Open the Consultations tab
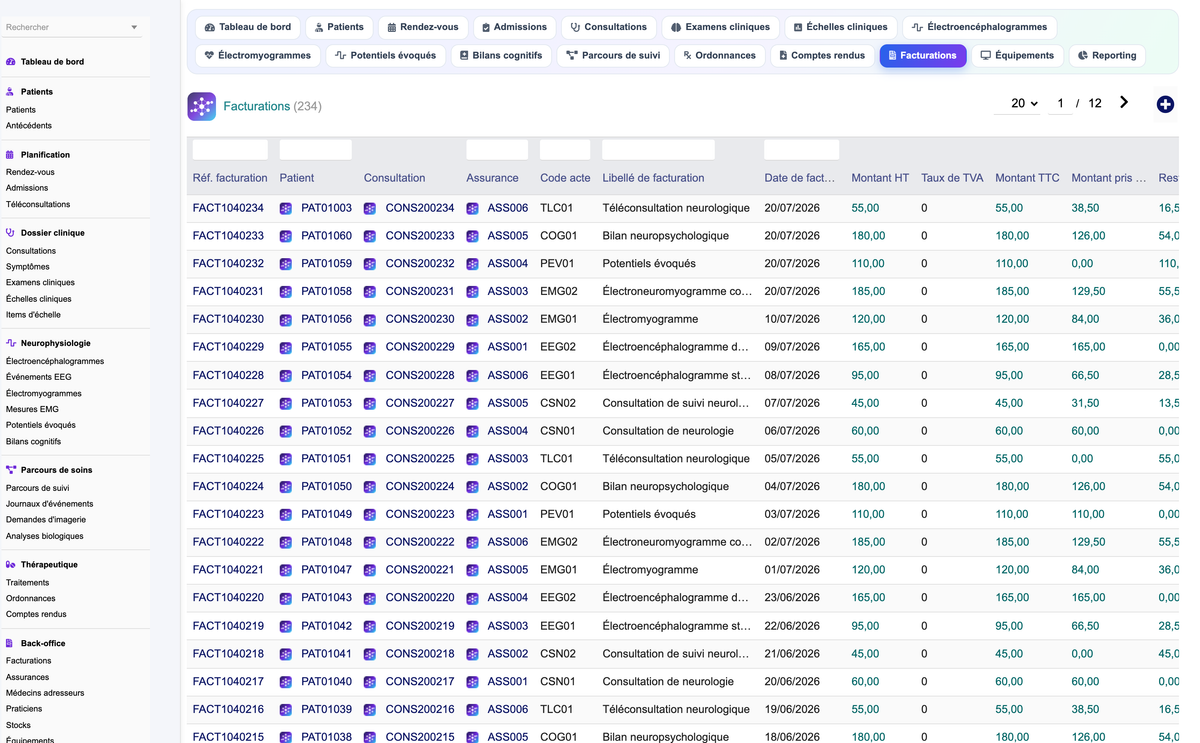 coord(609,27)
